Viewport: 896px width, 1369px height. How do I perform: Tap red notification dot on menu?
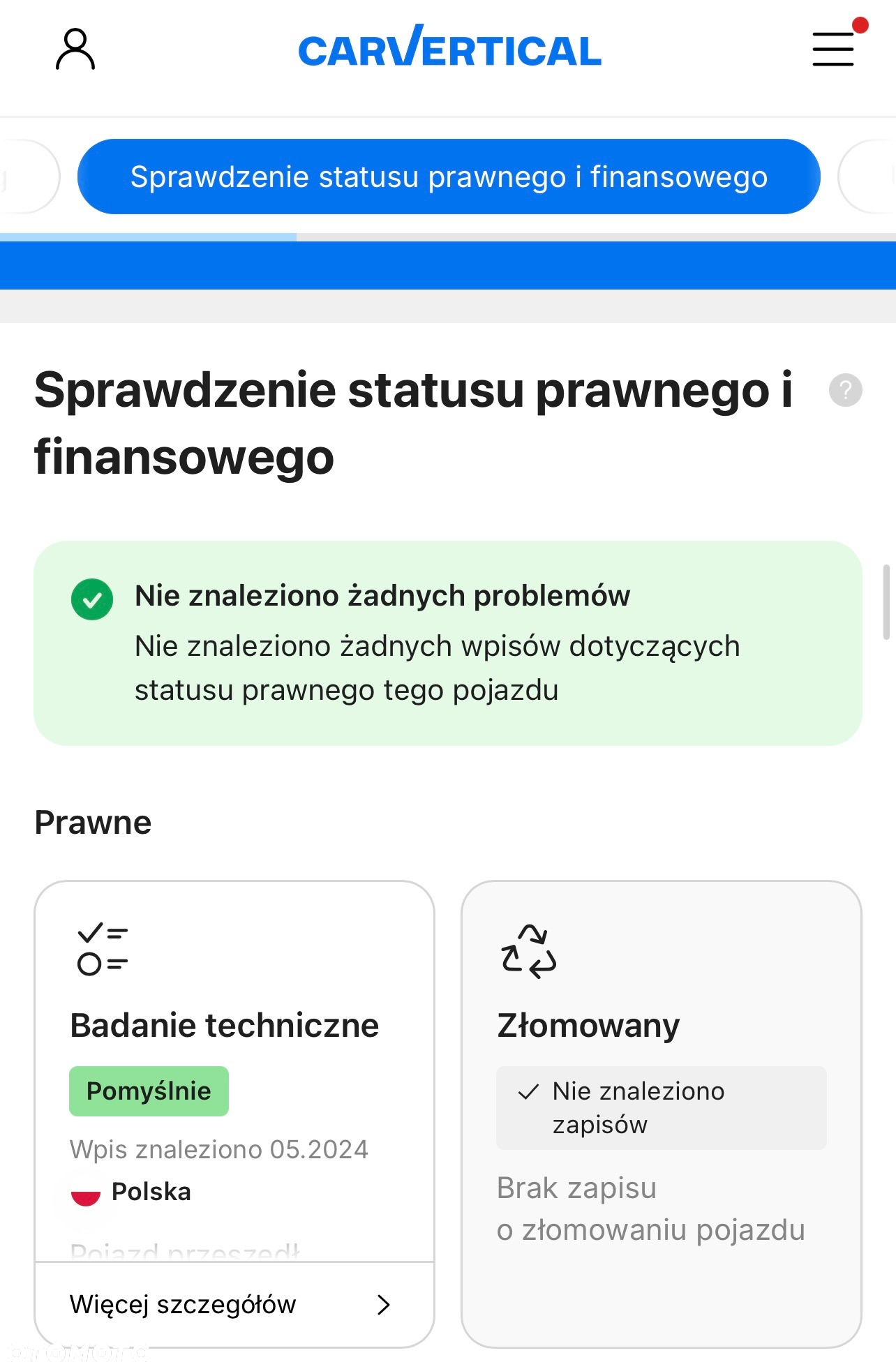click(860, 25)
